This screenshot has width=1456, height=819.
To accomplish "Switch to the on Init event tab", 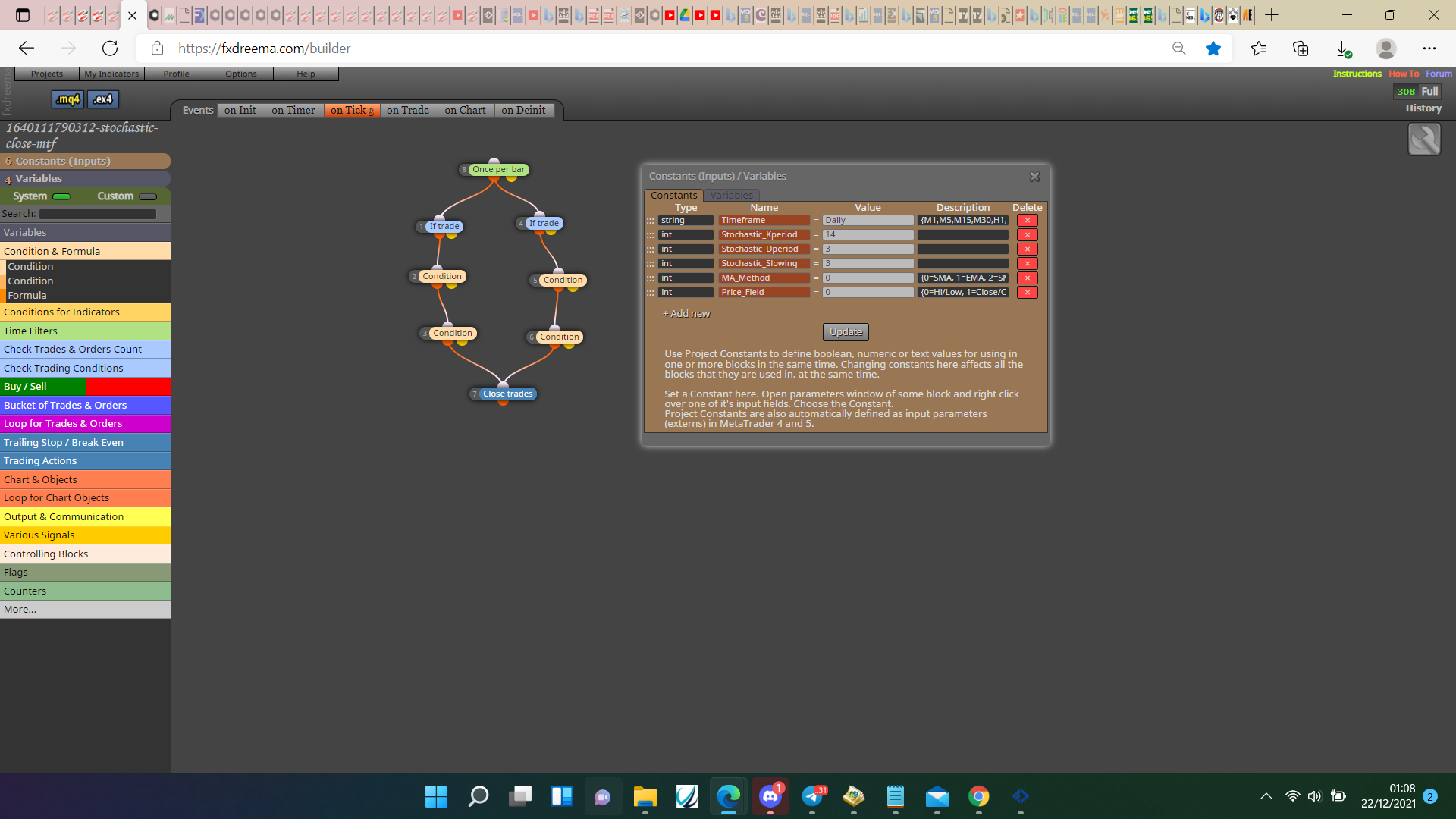I will click(x=240, y=111).
